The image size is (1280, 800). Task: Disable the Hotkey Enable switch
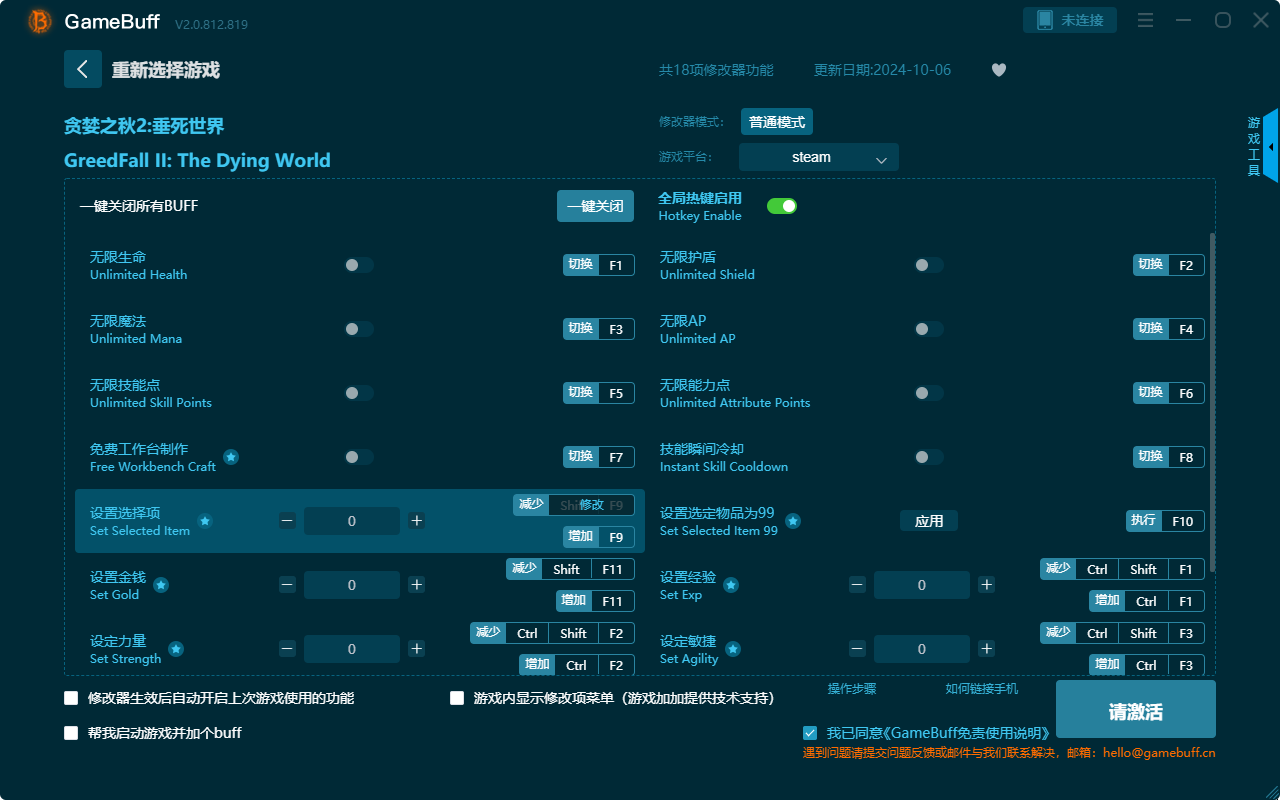[x=781, y=205]
